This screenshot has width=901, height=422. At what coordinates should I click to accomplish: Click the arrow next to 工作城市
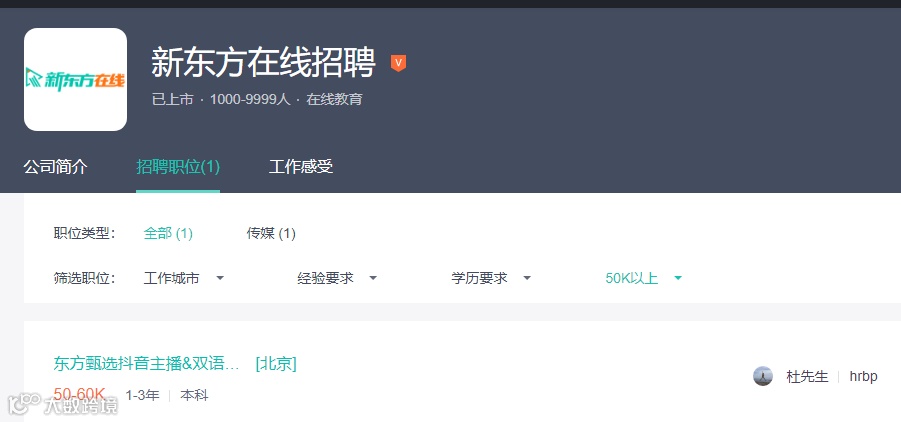click(220, 279)
